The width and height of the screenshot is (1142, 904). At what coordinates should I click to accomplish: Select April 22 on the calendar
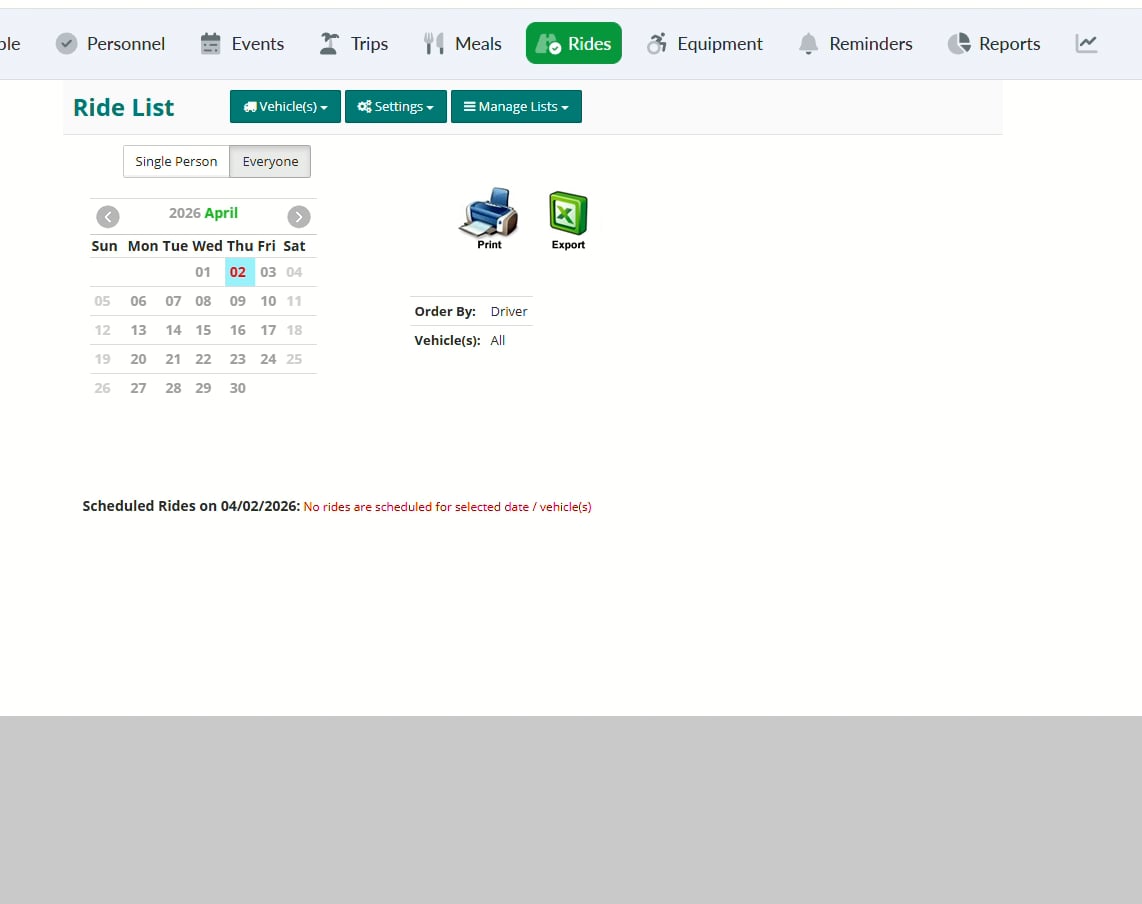coord(203,360)
